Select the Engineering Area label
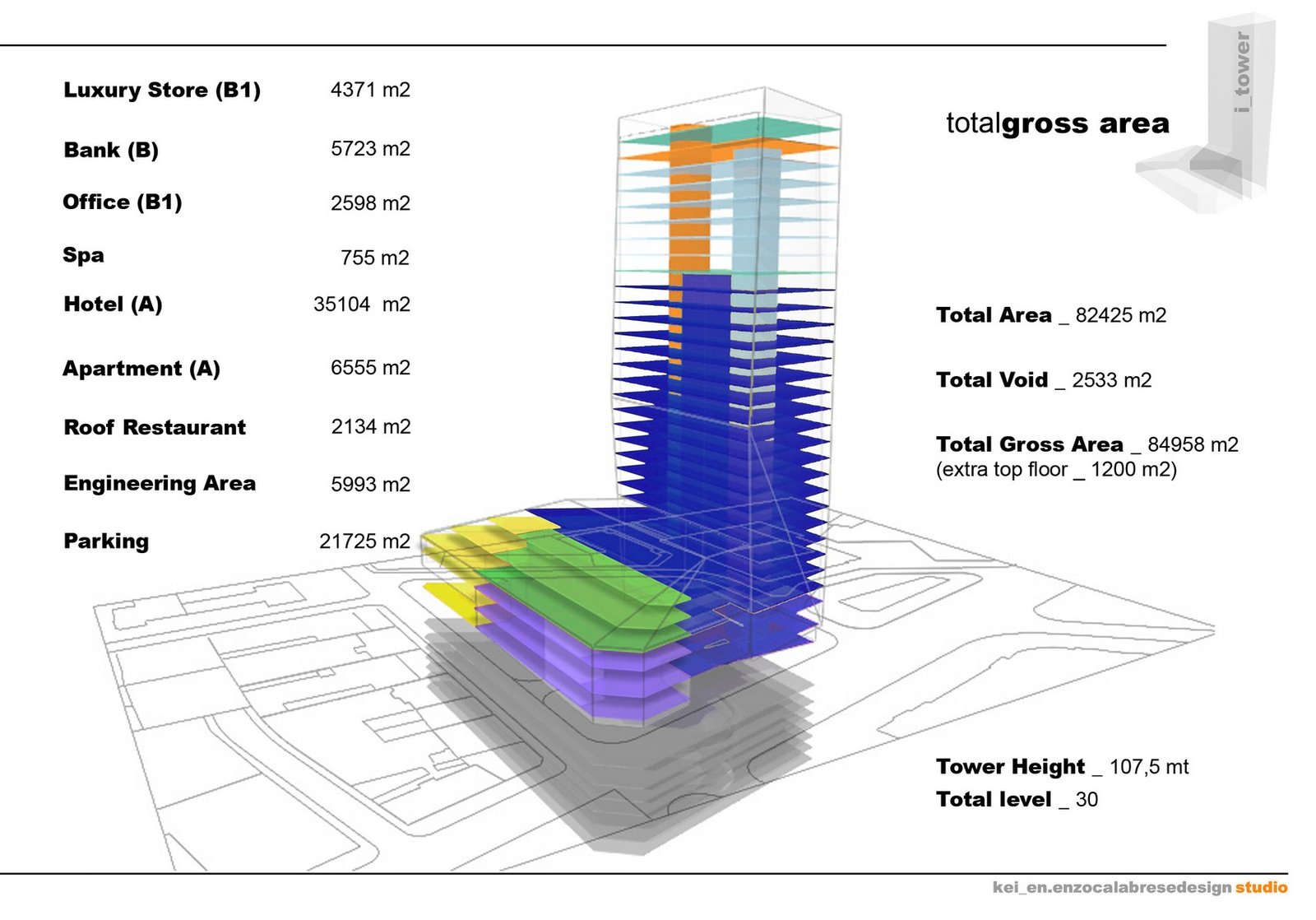1316x920 pixels. tap(160, 483)
